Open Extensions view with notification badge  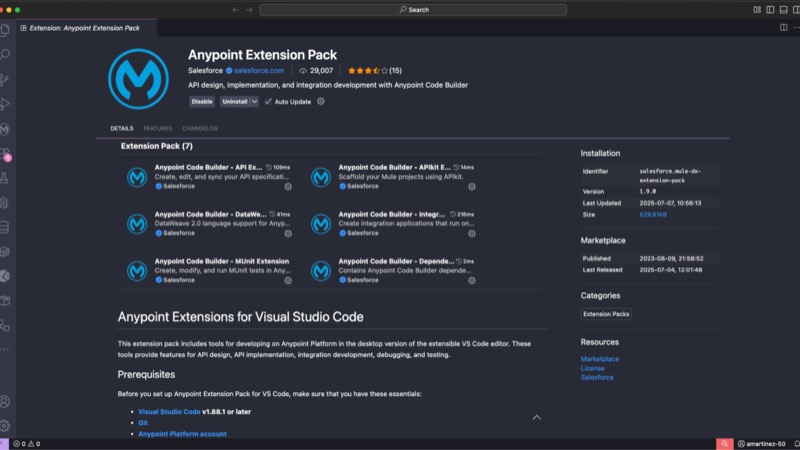5,154
